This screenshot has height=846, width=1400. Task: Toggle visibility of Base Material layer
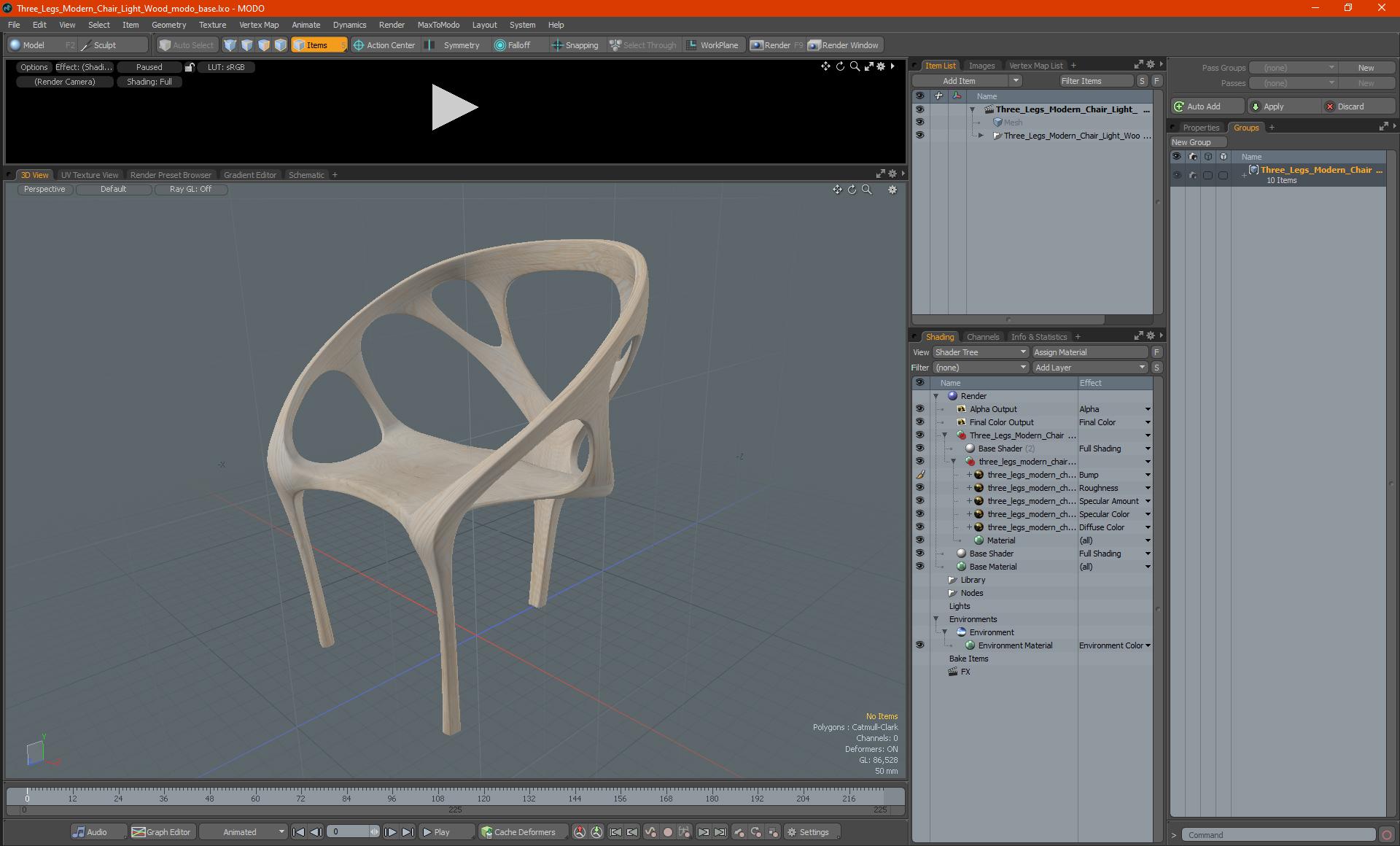pos(919,567)
